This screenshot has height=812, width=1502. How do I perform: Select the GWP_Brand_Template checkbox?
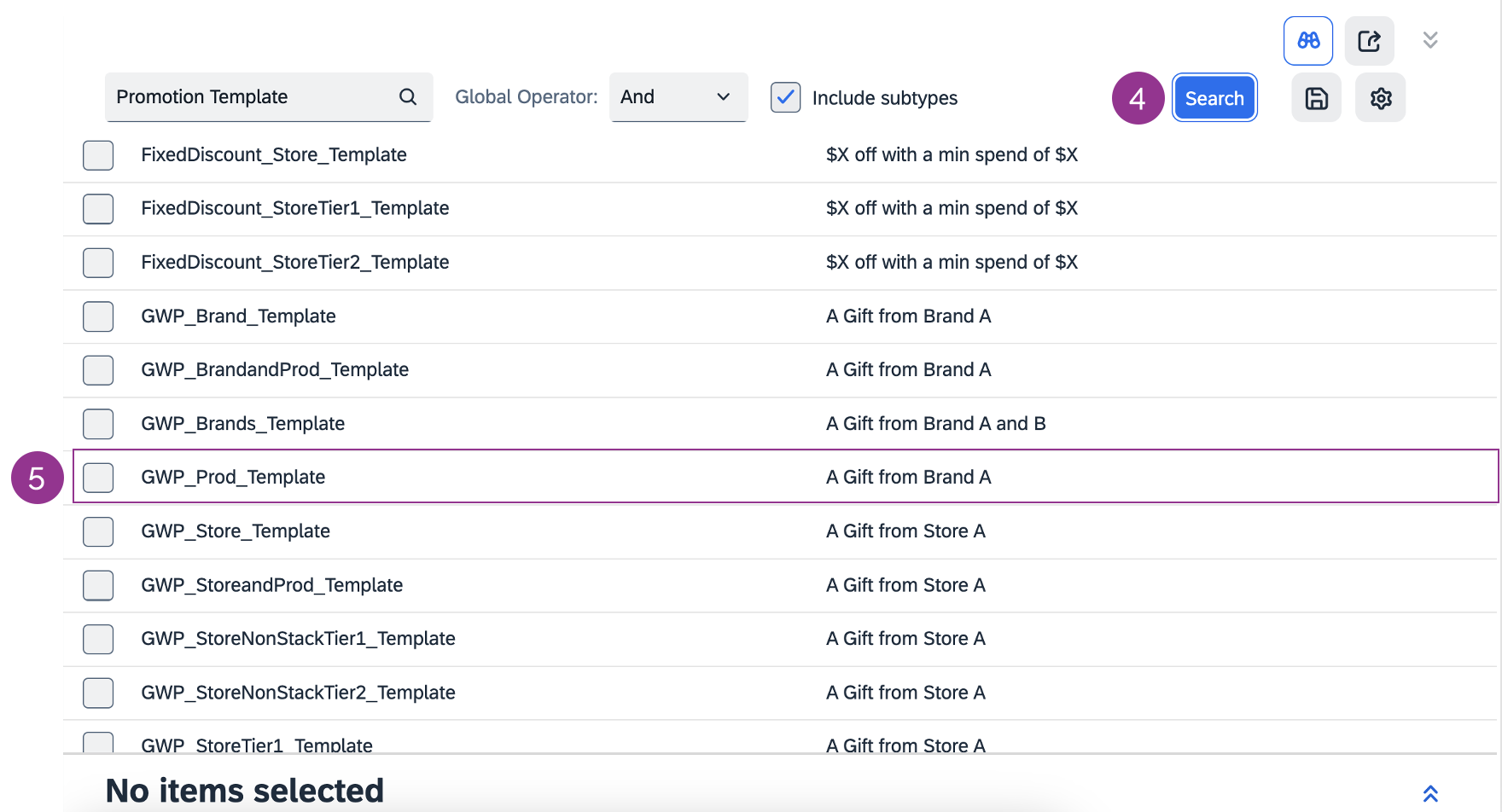98,316
